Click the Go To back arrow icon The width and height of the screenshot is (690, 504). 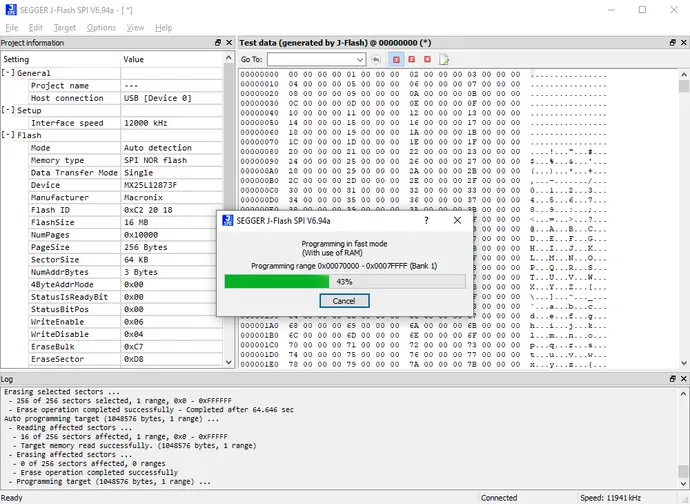pyautogui.click(x=376, y=60)
